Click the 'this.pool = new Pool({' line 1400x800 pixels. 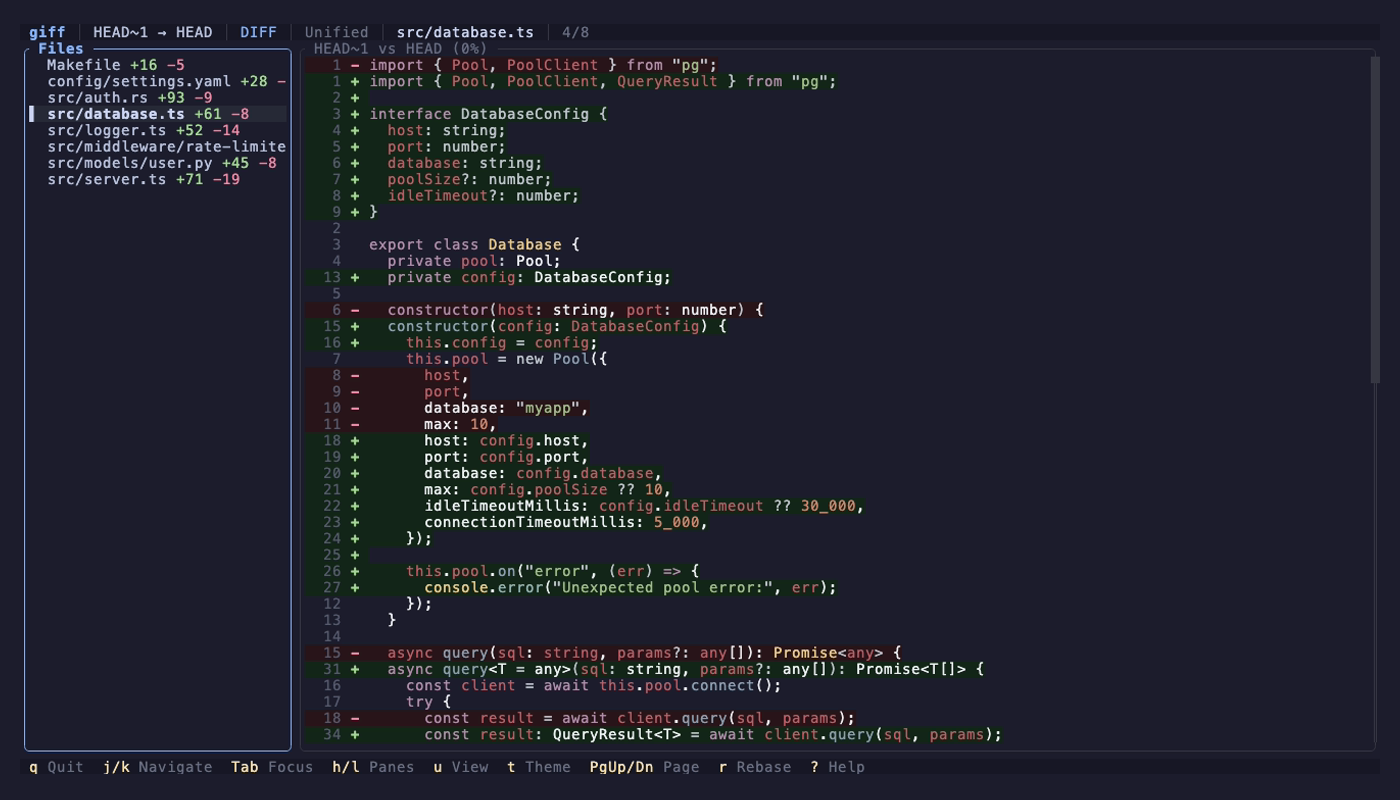506,359
